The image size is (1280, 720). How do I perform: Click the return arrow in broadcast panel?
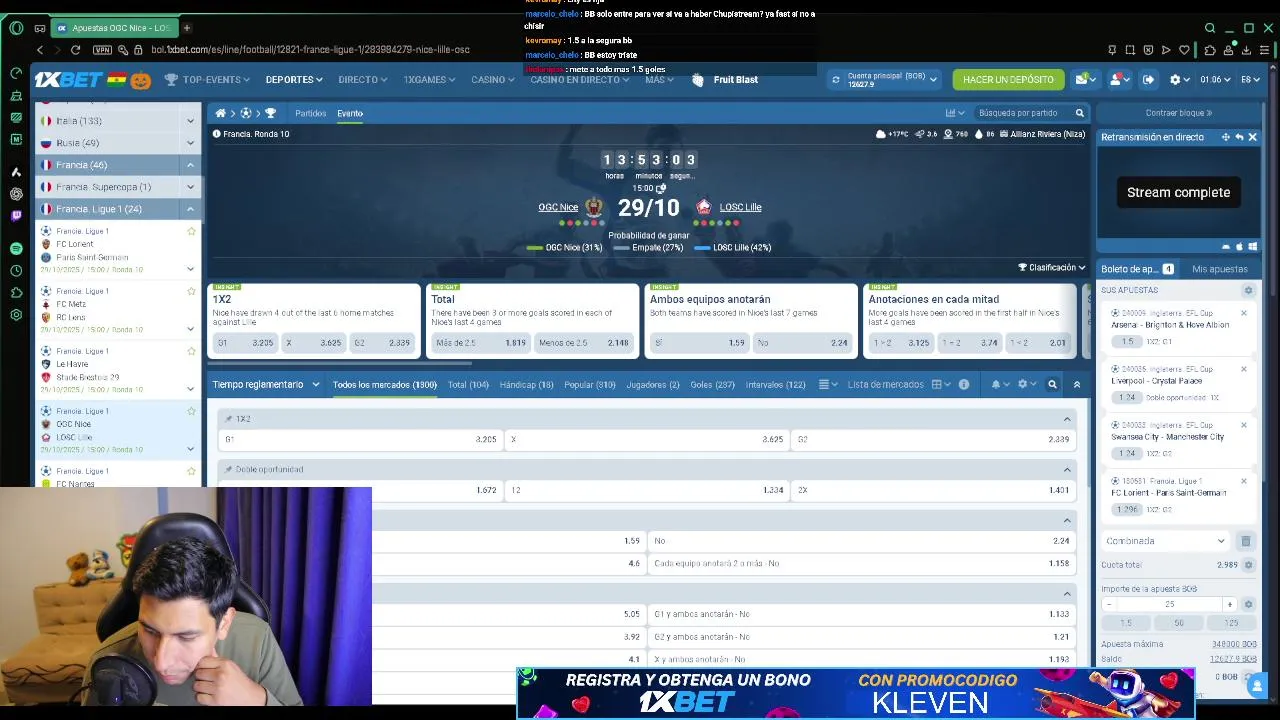[x=1239, y=137]
